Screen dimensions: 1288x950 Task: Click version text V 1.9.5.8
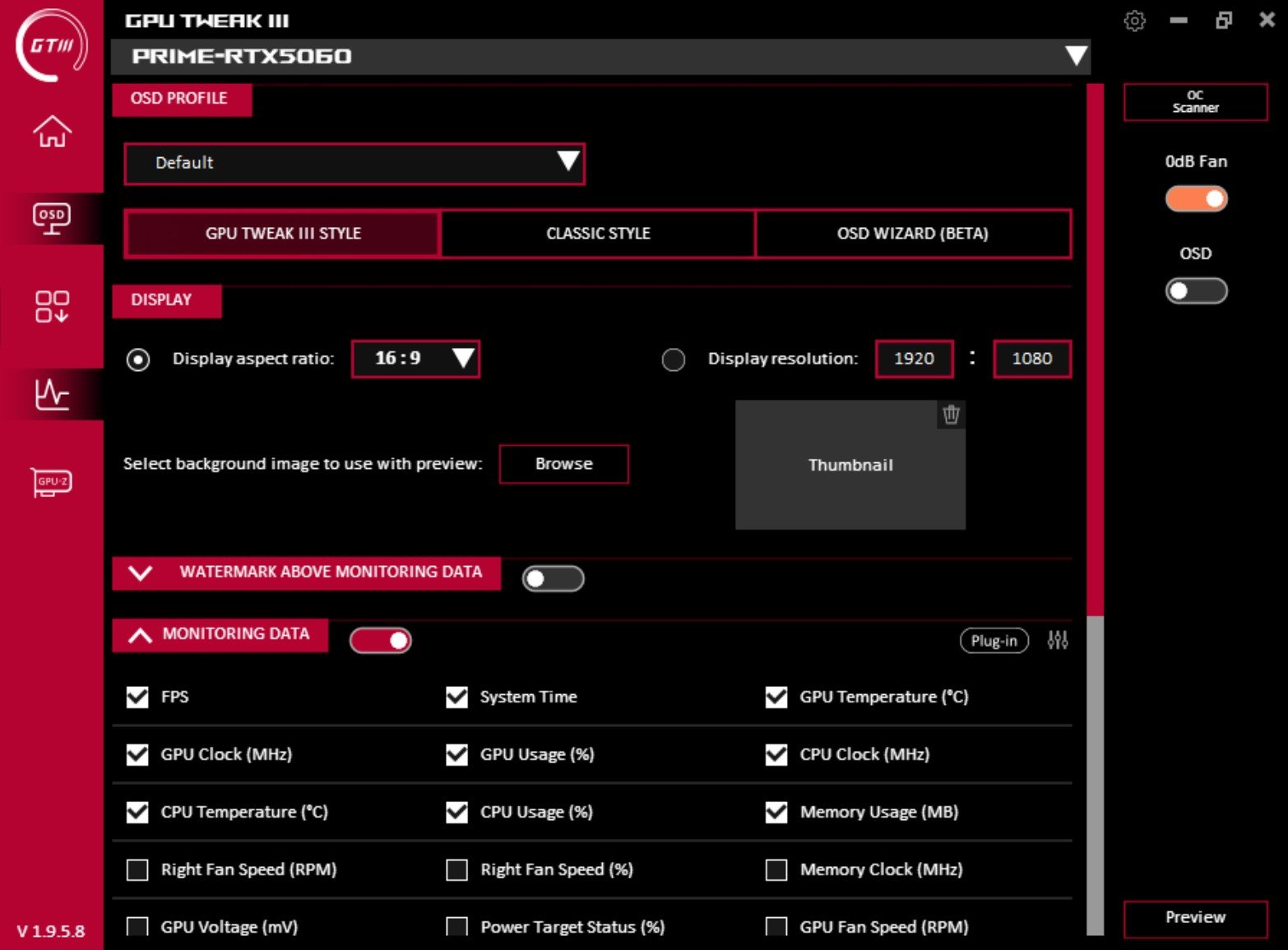pos(51,931)
